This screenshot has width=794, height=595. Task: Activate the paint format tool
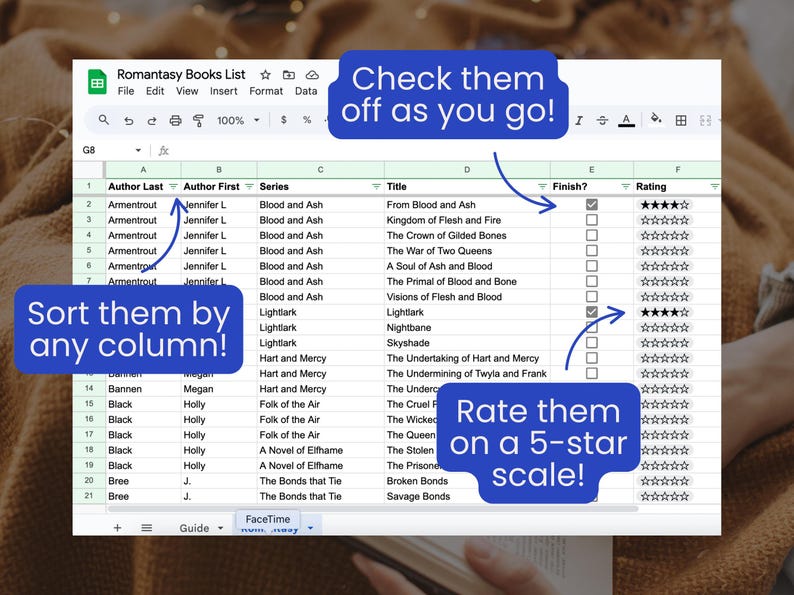point(198,121)
